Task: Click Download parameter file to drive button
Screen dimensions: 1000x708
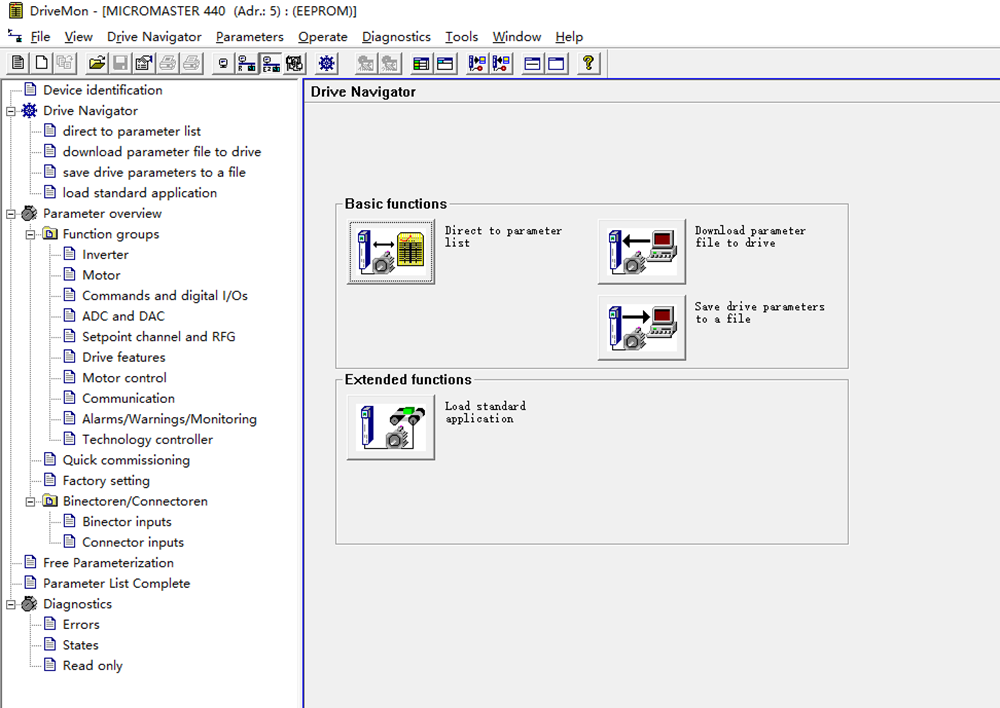Action: click(642, 252)
